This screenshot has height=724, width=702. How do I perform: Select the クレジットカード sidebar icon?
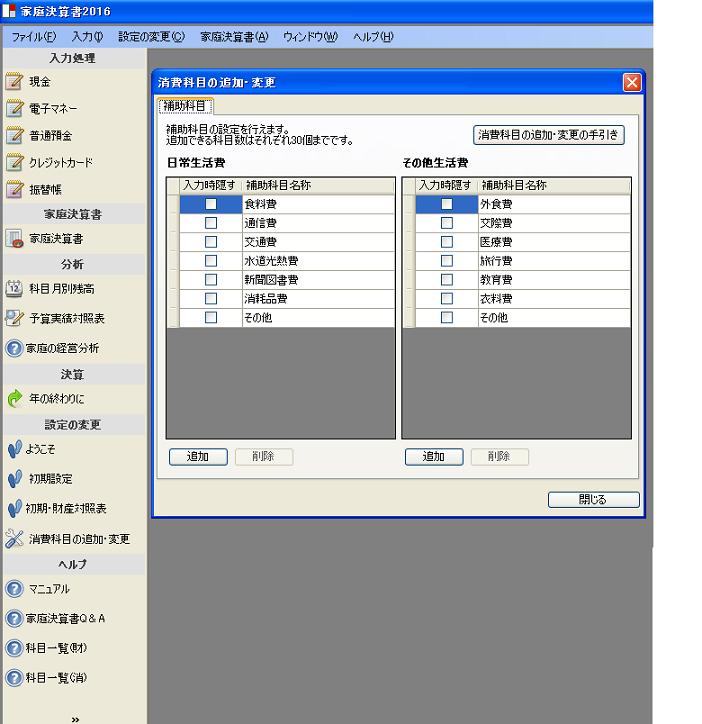14,163
